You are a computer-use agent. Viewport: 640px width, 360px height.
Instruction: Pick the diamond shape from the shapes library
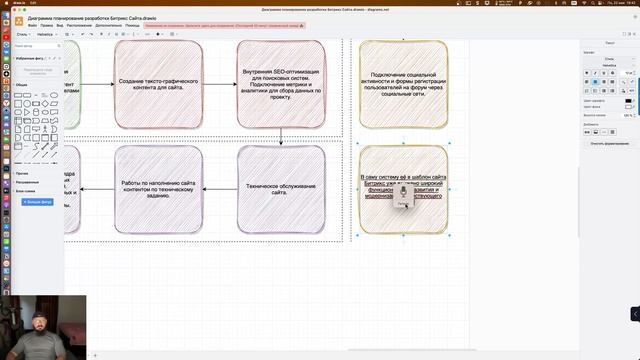tap(45, 104)
